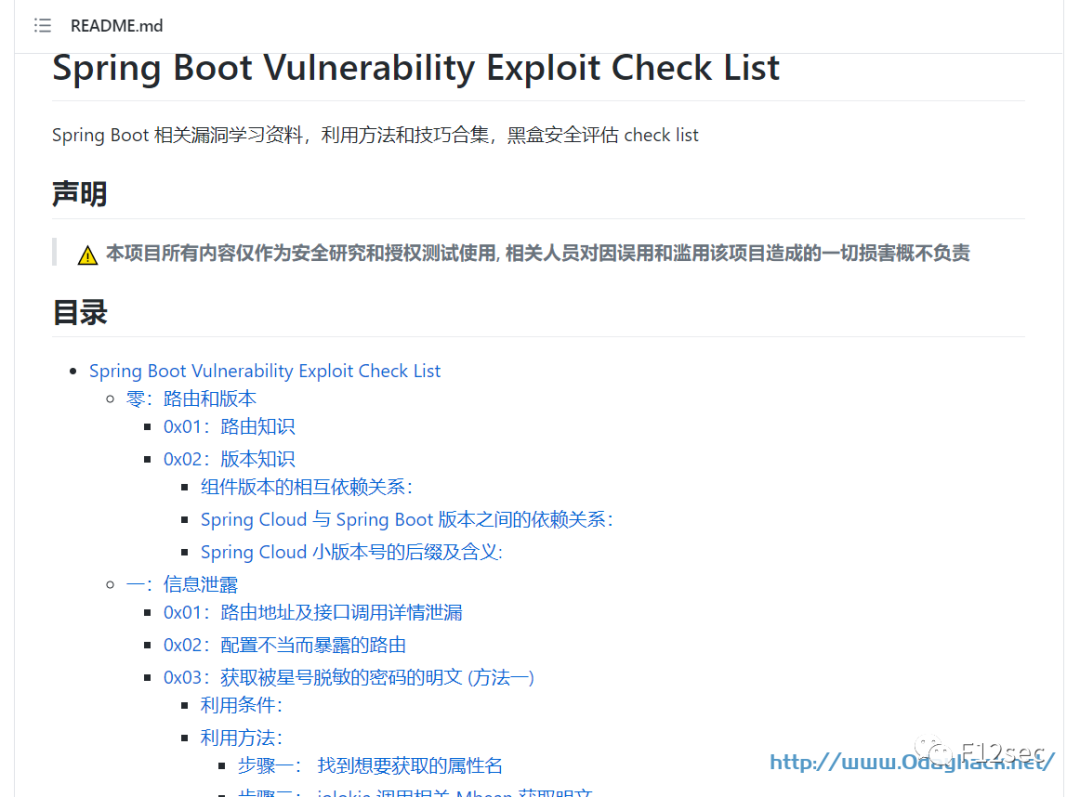Click the yellow warning triangle icon
This screenshot has width=1080, height=797.
pos(87,255)
